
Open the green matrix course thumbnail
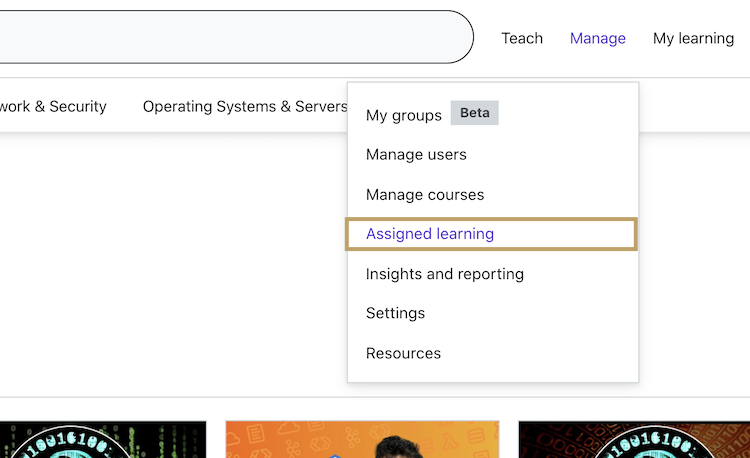102,440
